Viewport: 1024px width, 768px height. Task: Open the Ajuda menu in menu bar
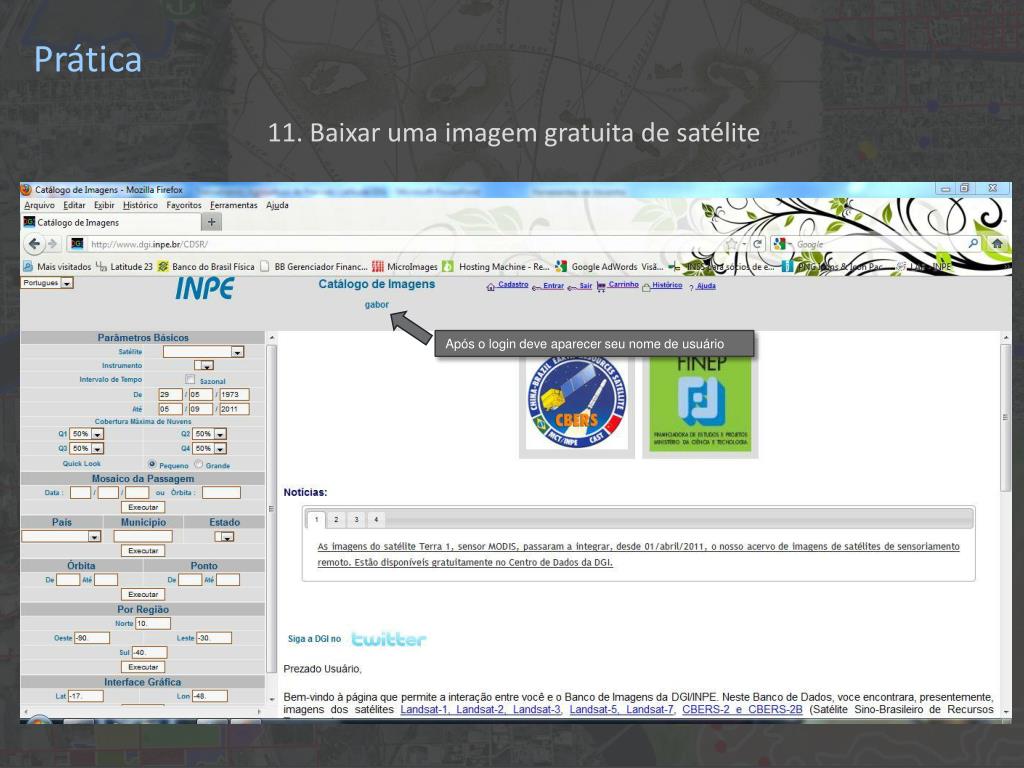pos(277,205)
